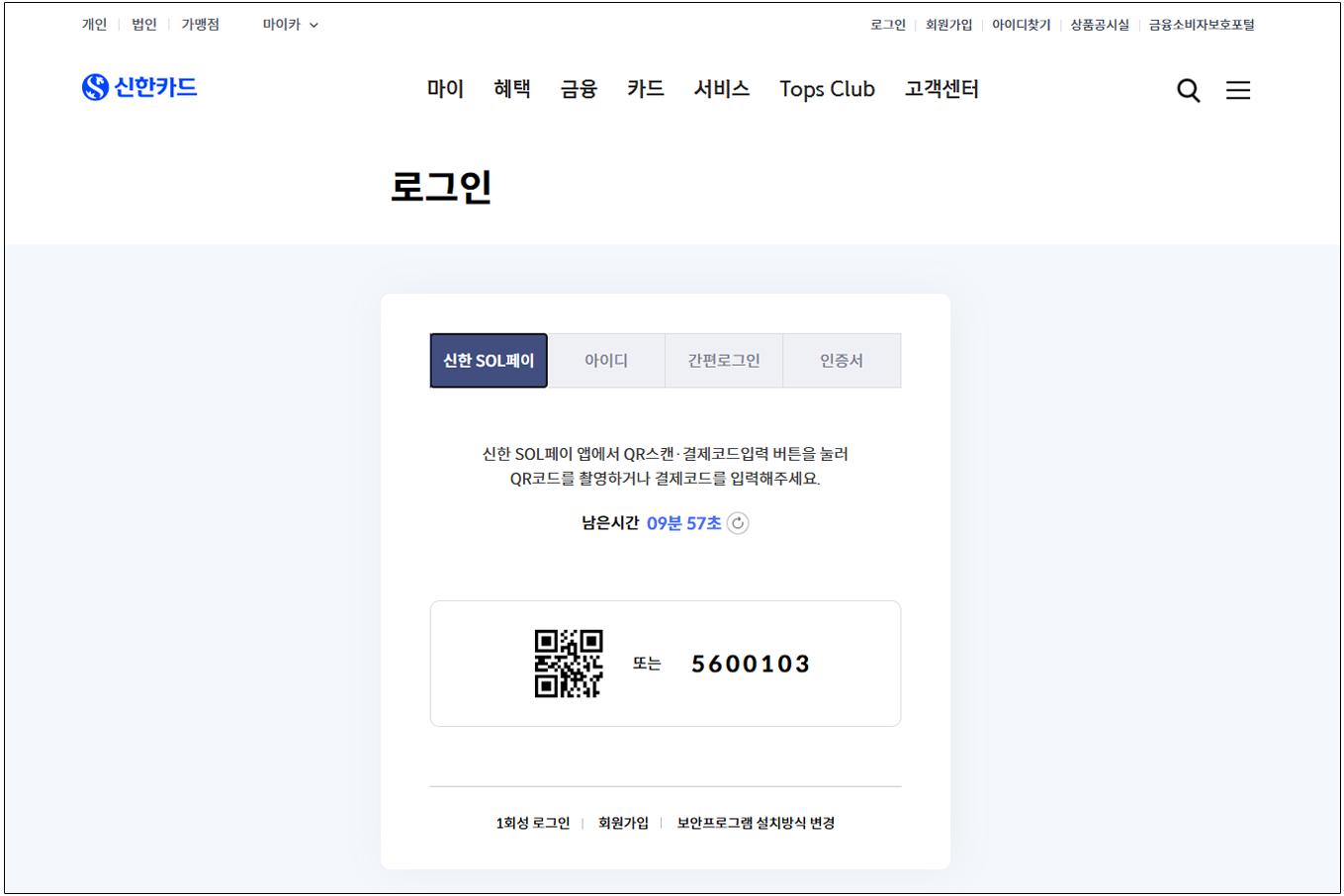The width and height of the screenshot is (1344, 896).
Task: Open the 고객센터 menu
Action: click(x=941, y=89)
